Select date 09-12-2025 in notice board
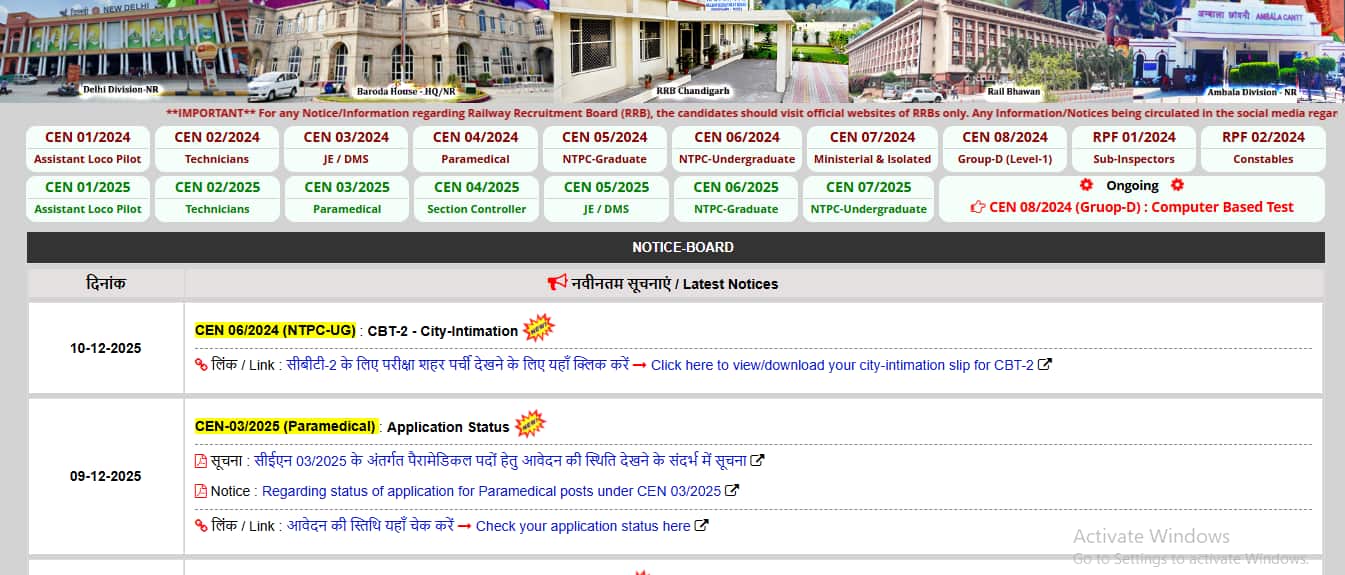Image resolution: width=1345 pixels, height=575 pixels. 106,476
